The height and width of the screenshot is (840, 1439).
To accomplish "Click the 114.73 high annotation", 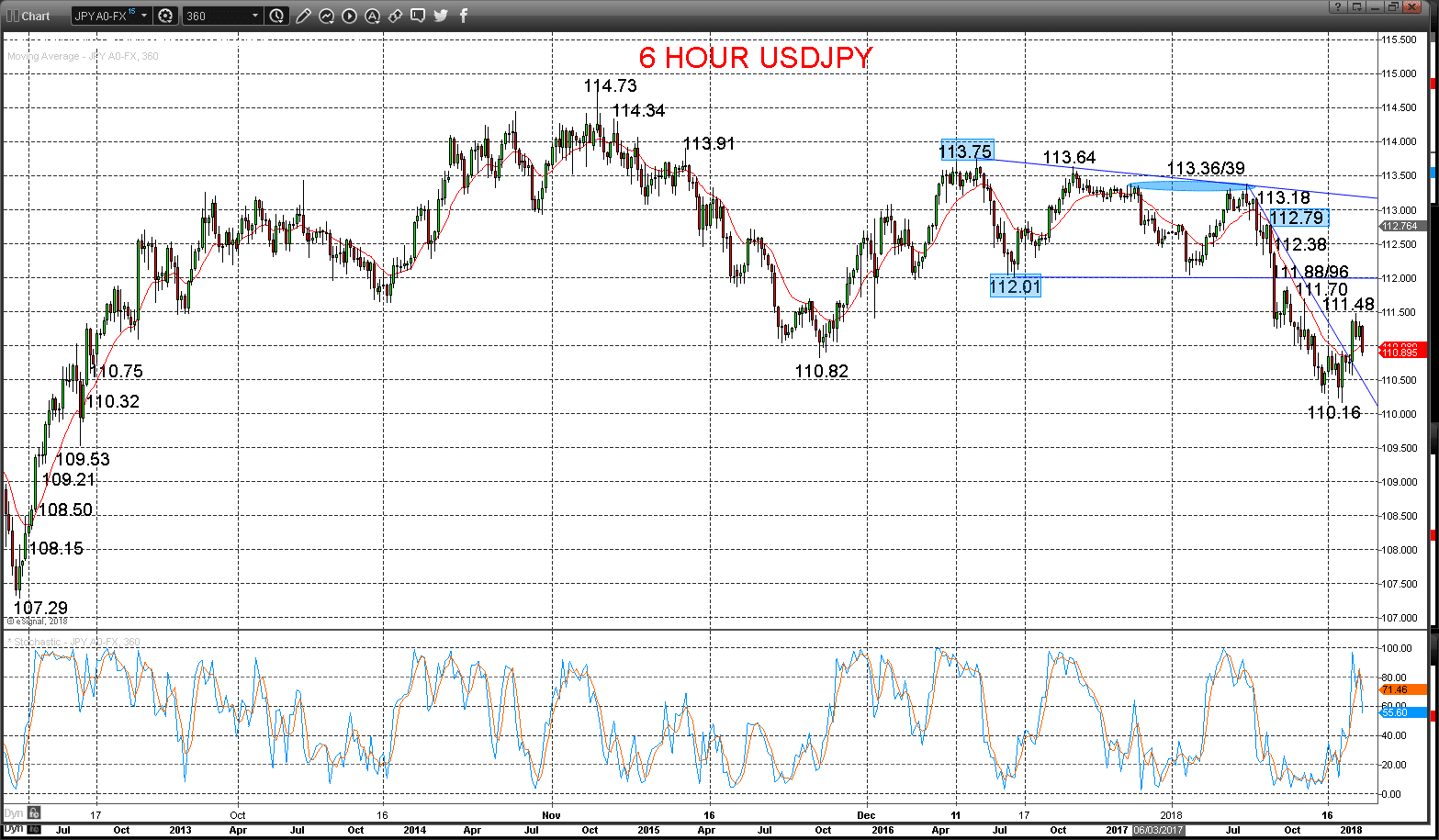I will [610, 86].
